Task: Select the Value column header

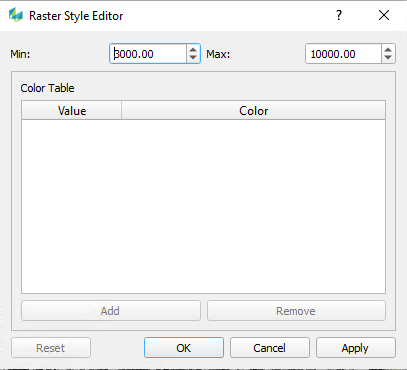Action: coord(72,111)
